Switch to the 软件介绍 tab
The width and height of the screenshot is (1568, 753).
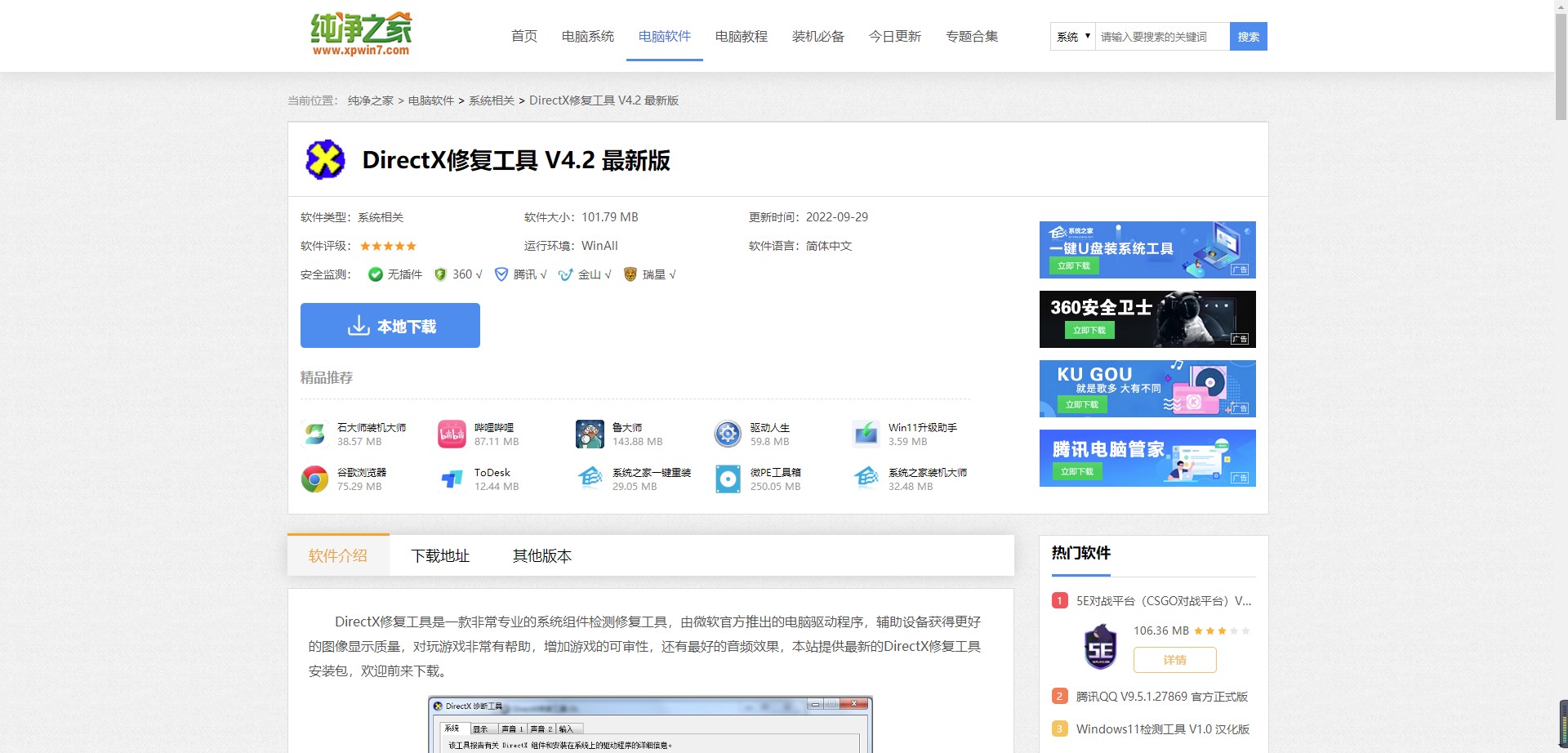click(338, 555)
